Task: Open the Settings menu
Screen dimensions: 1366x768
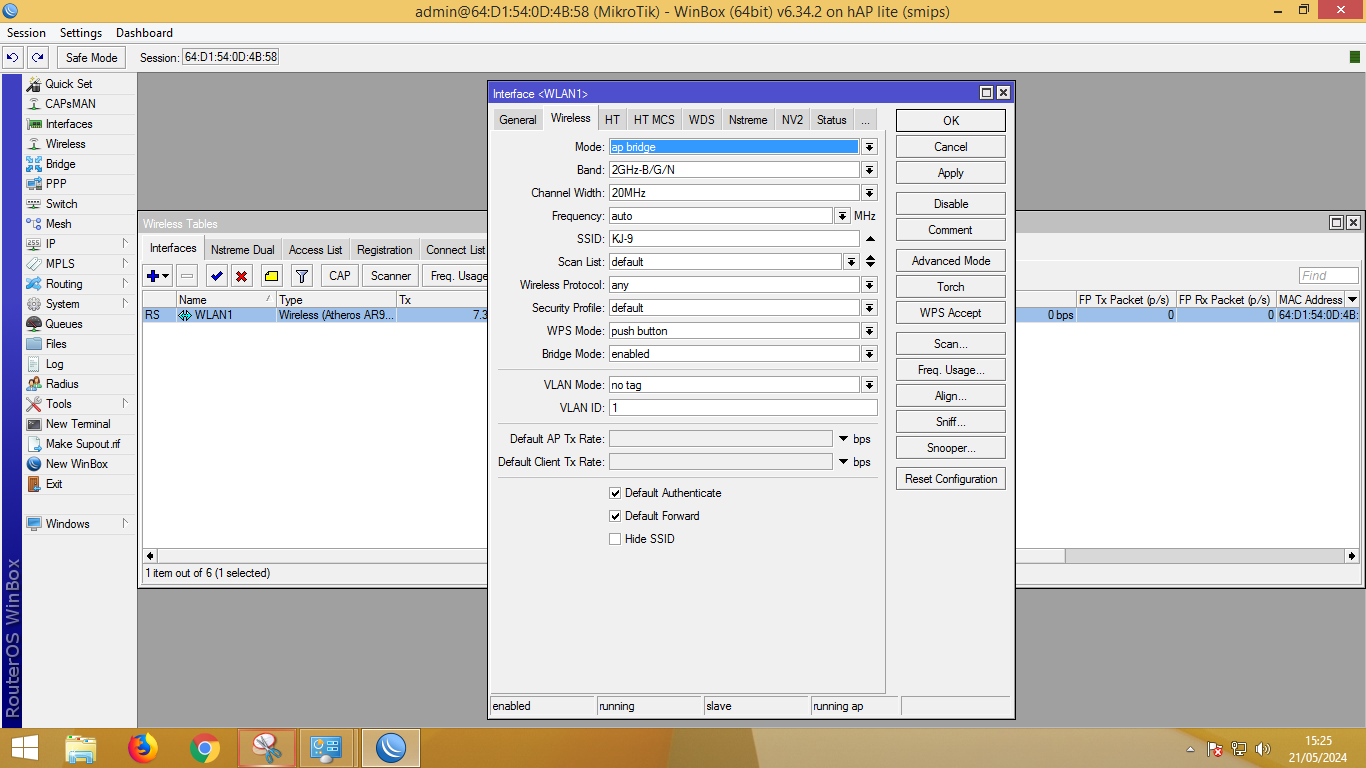Action: 81,33
